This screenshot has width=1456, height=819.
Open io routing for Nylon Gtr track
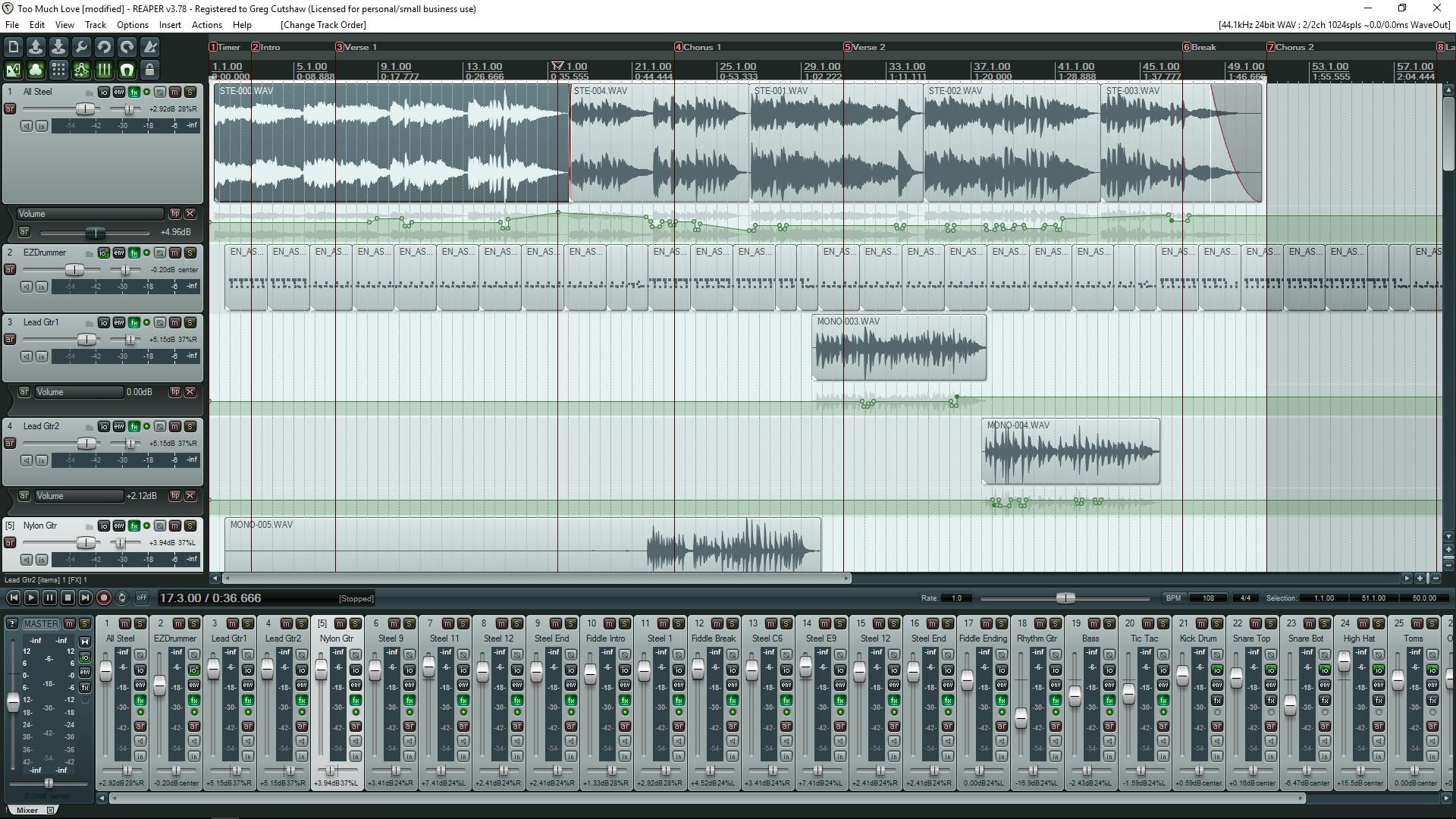[x=104, y=526]
